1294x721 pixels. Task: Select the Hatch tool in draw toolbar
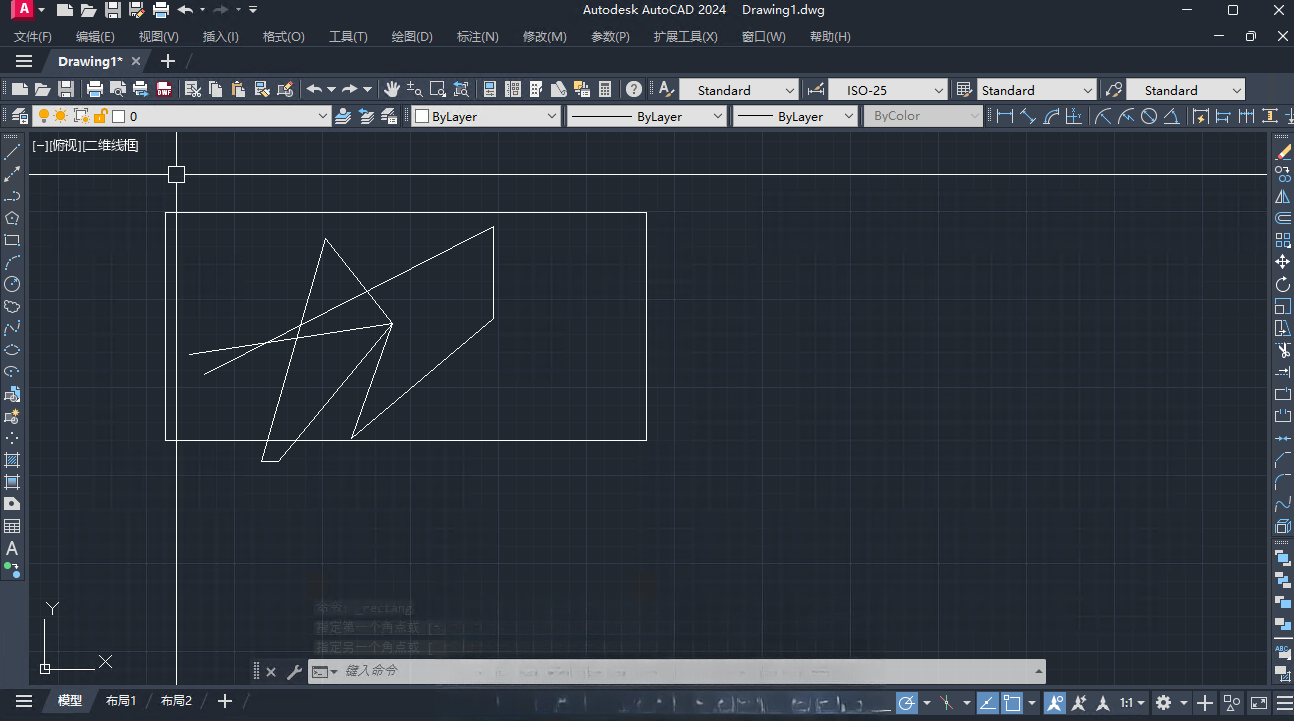coord(12,460)
